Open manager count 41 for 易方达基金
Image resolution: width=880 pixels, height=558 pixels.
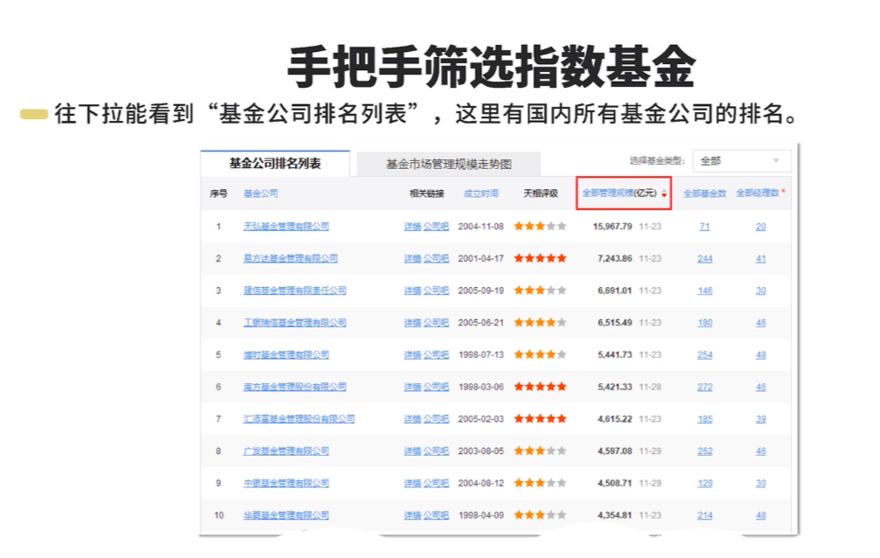pyautogui.click(x=760, y=258)
